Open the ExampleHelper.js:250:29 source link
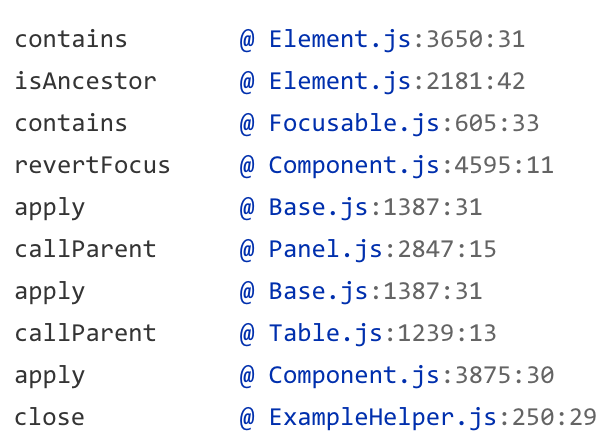Screen dimensions: 610x448 click(432, 418)
